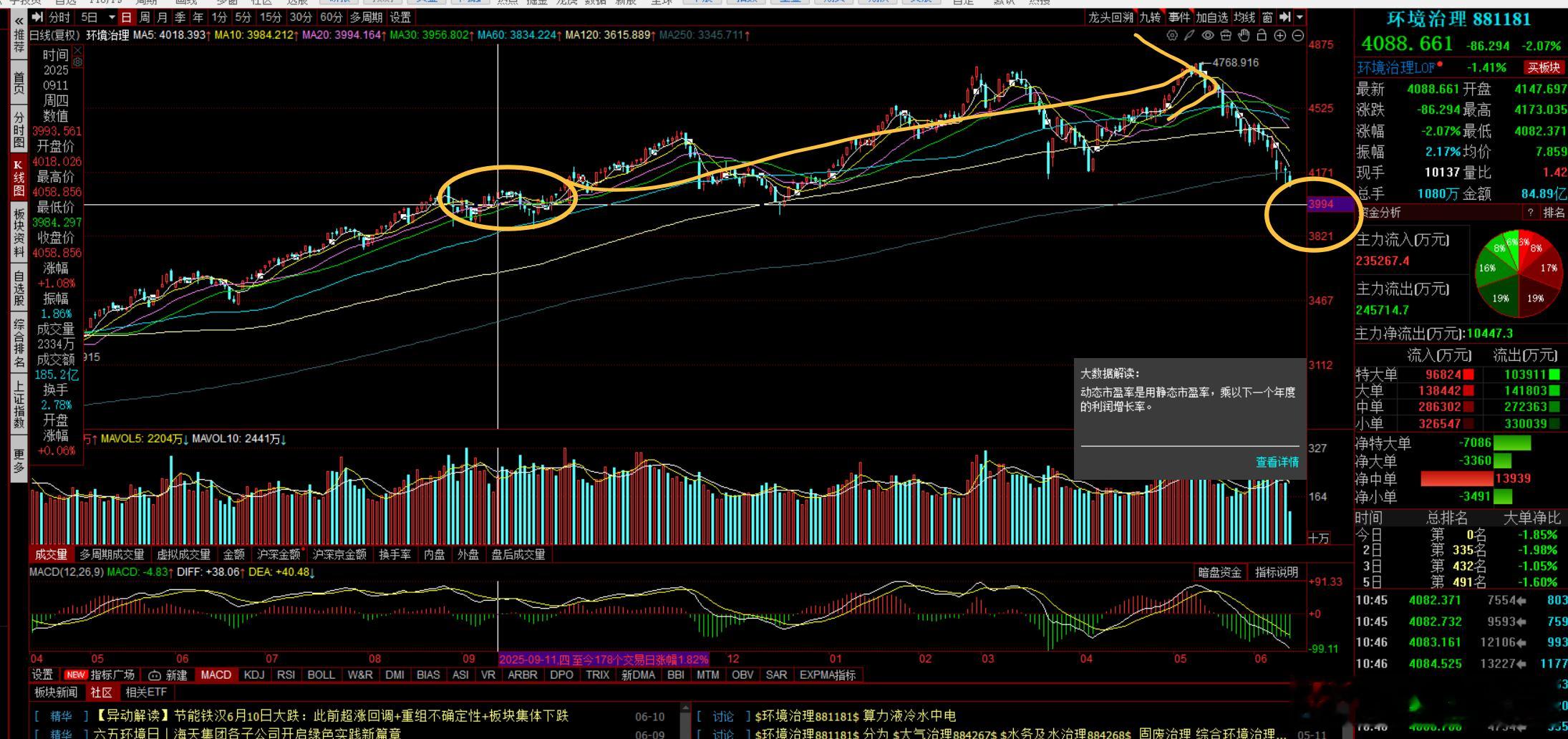Viewport: 1568px width, 739px height.
Task: Click news list scrollbar up arrow
Action: pos(684,708)
